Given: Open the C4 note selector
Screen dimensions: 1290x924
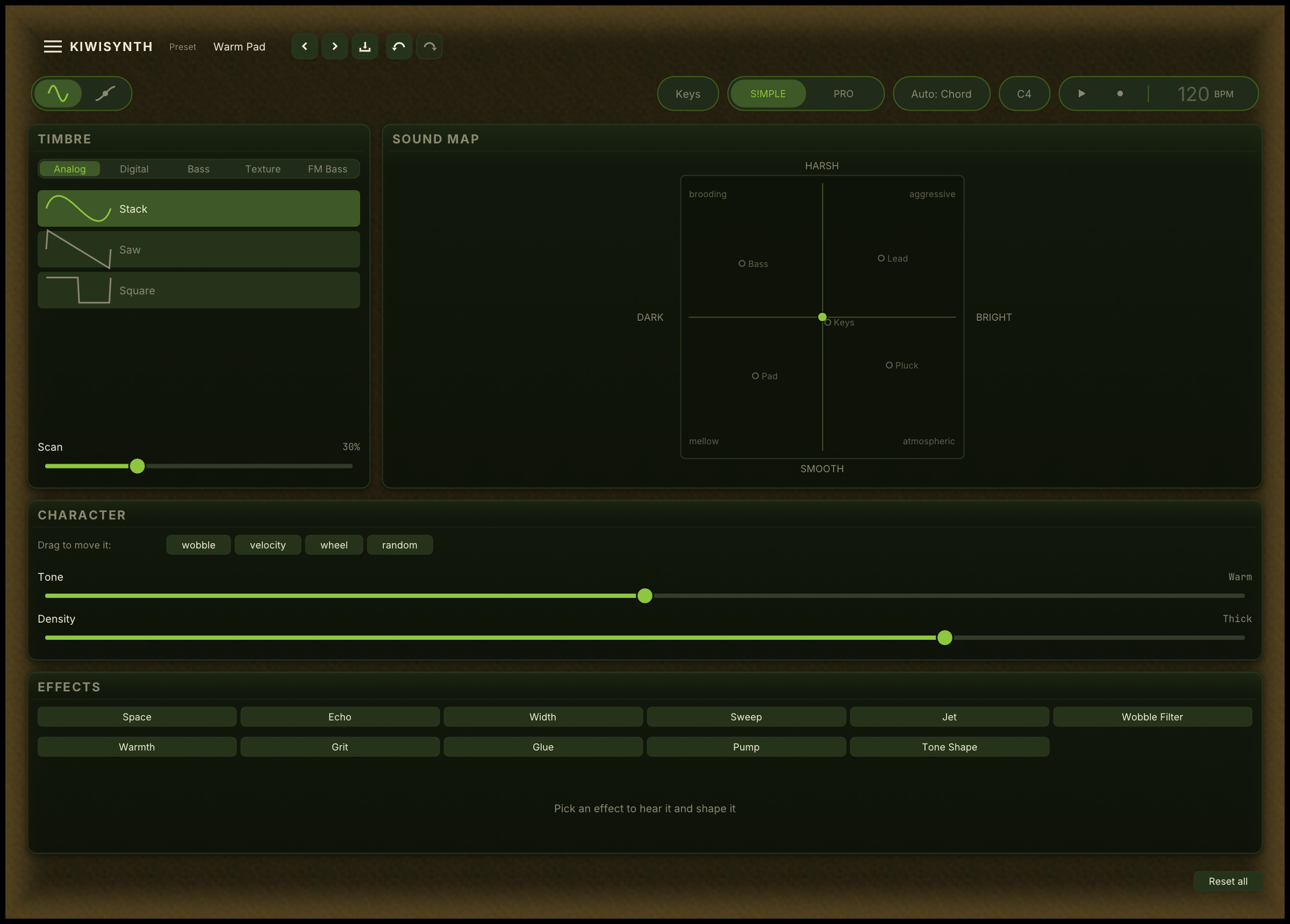Looking at the screenshot, I should pos(1024,93).
